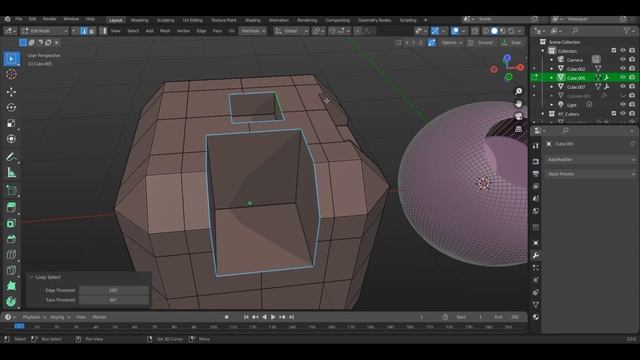
Task: Select the Light object in the outliner
Action: [572, 105]
